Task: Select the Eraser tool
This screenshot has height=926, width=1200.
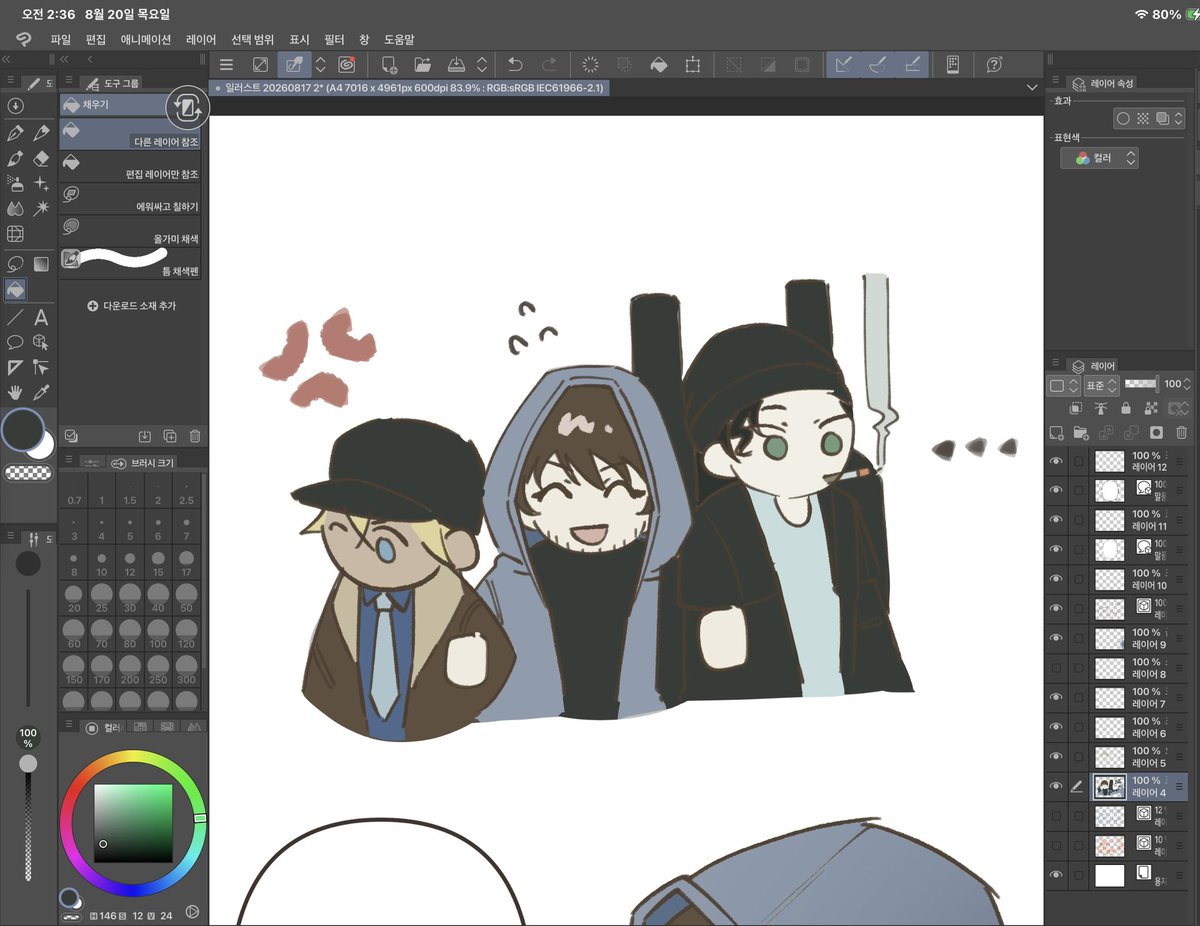Action: 41,159
